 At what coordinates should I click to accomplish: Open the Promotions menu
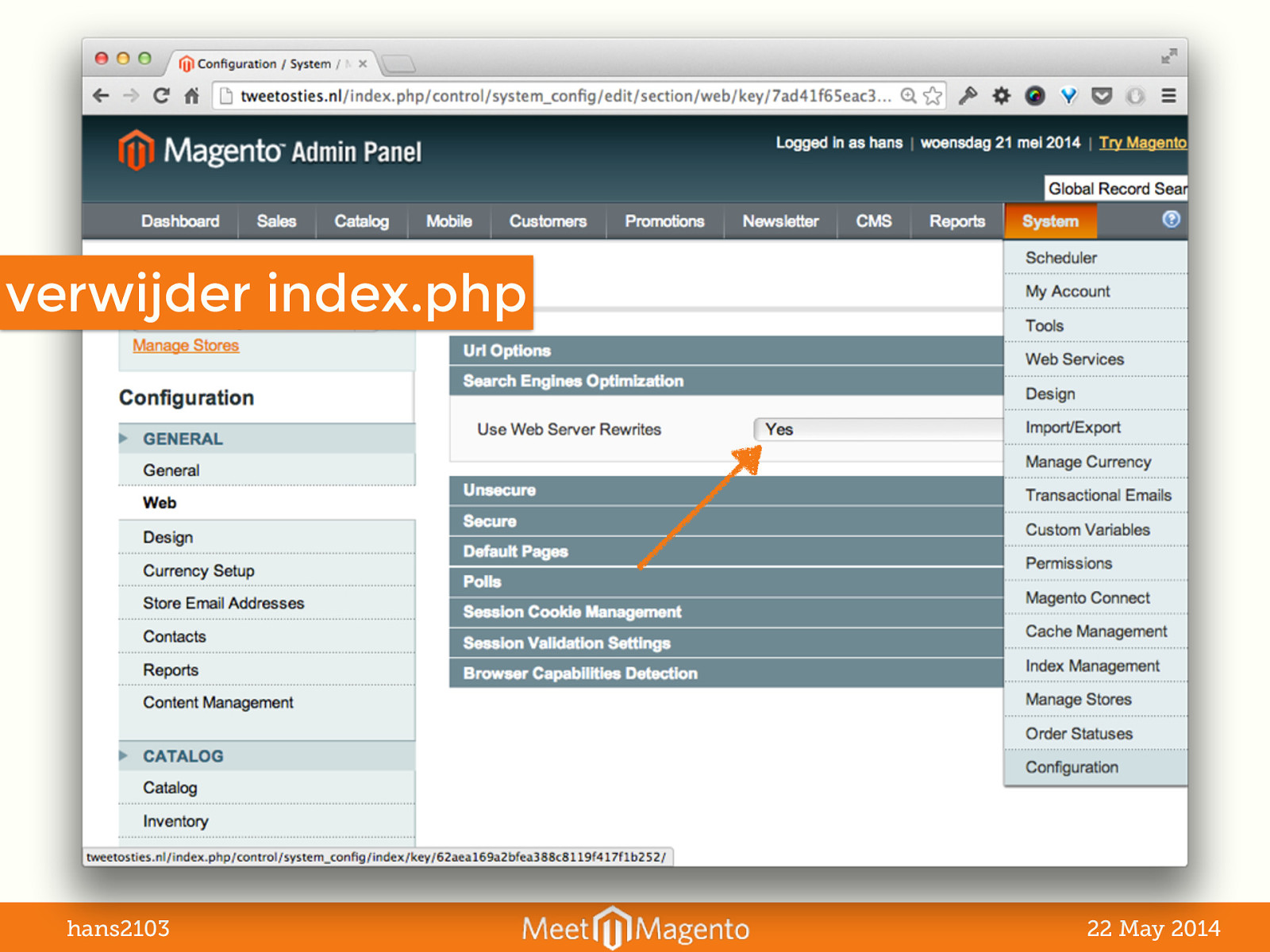click(x=664, y=221)
